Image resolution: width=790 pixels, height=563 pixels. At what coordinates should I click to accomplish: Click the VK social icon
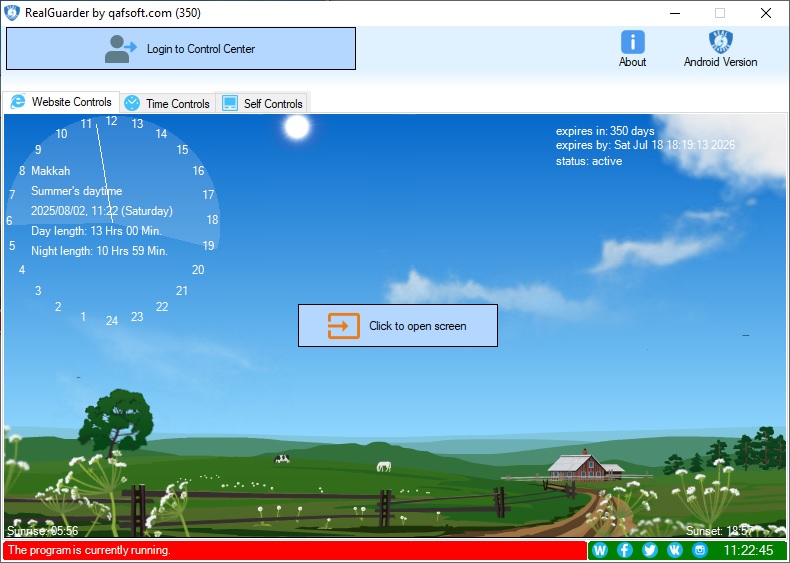(x=675, y=550)
